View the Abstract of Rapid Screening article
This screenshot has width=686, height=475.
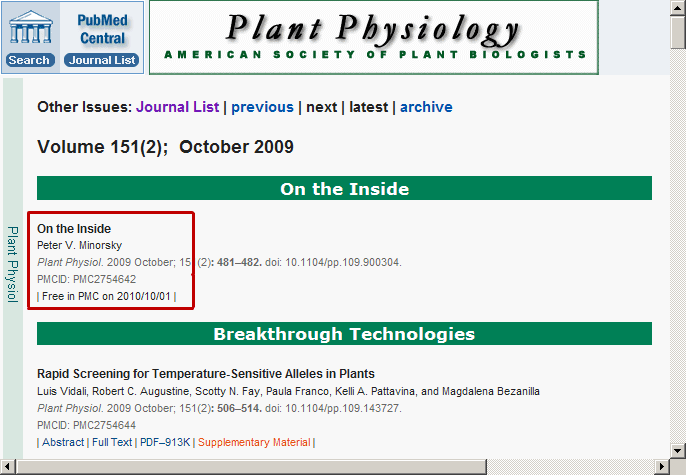pos(63,442)
